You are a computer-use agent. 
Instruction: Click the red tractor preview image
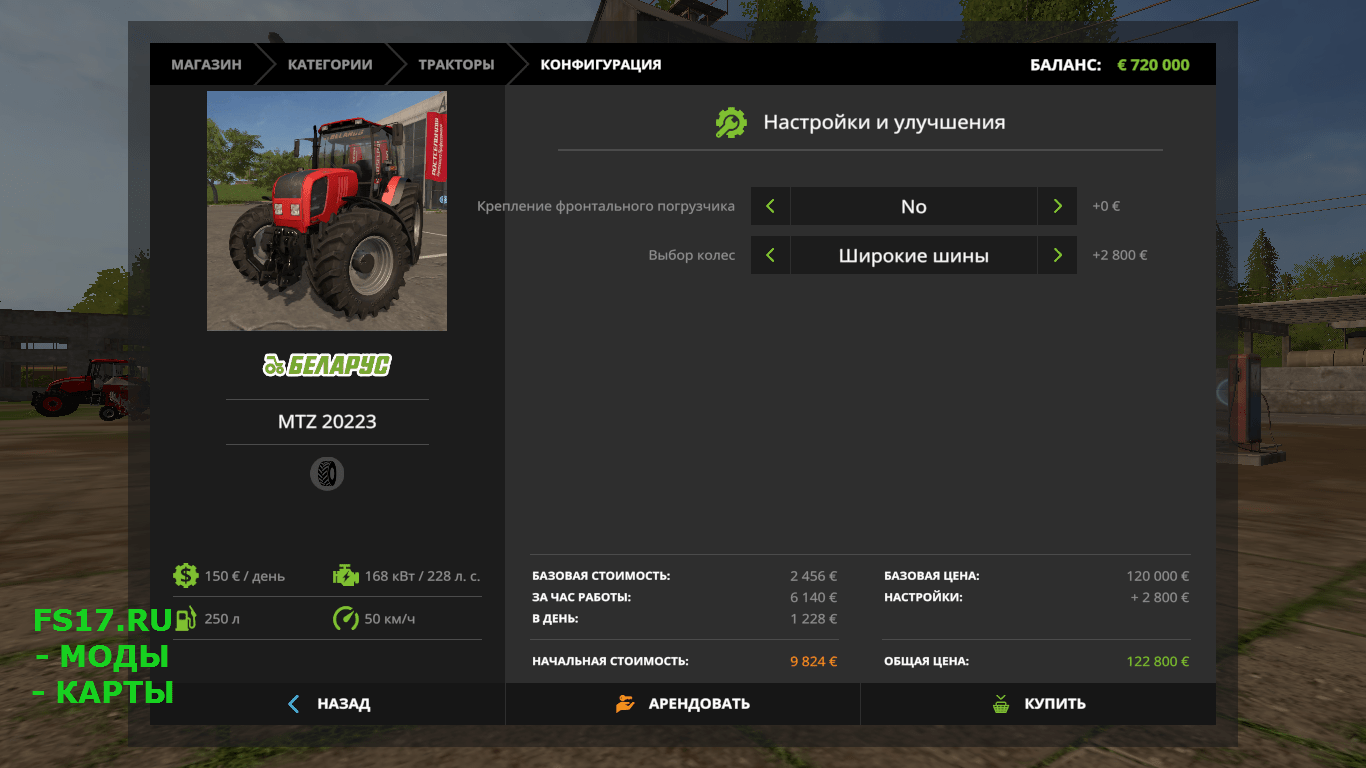point(327,211)
